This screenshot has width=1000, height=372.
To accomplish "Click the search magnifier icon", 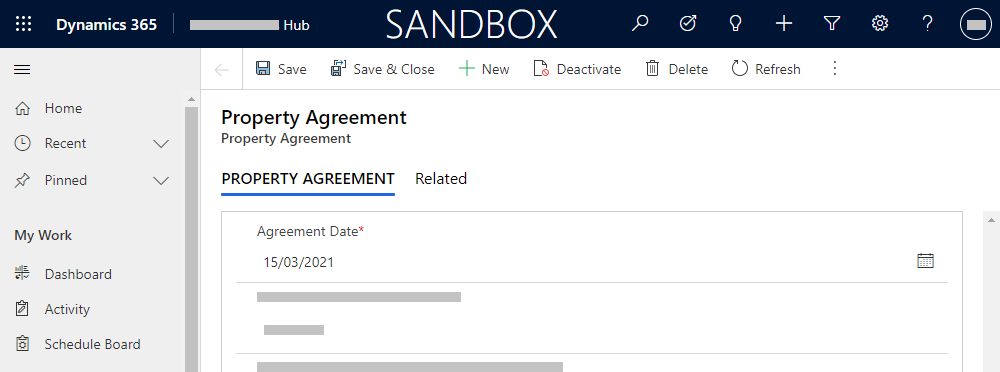I will [x=640, y=24].
